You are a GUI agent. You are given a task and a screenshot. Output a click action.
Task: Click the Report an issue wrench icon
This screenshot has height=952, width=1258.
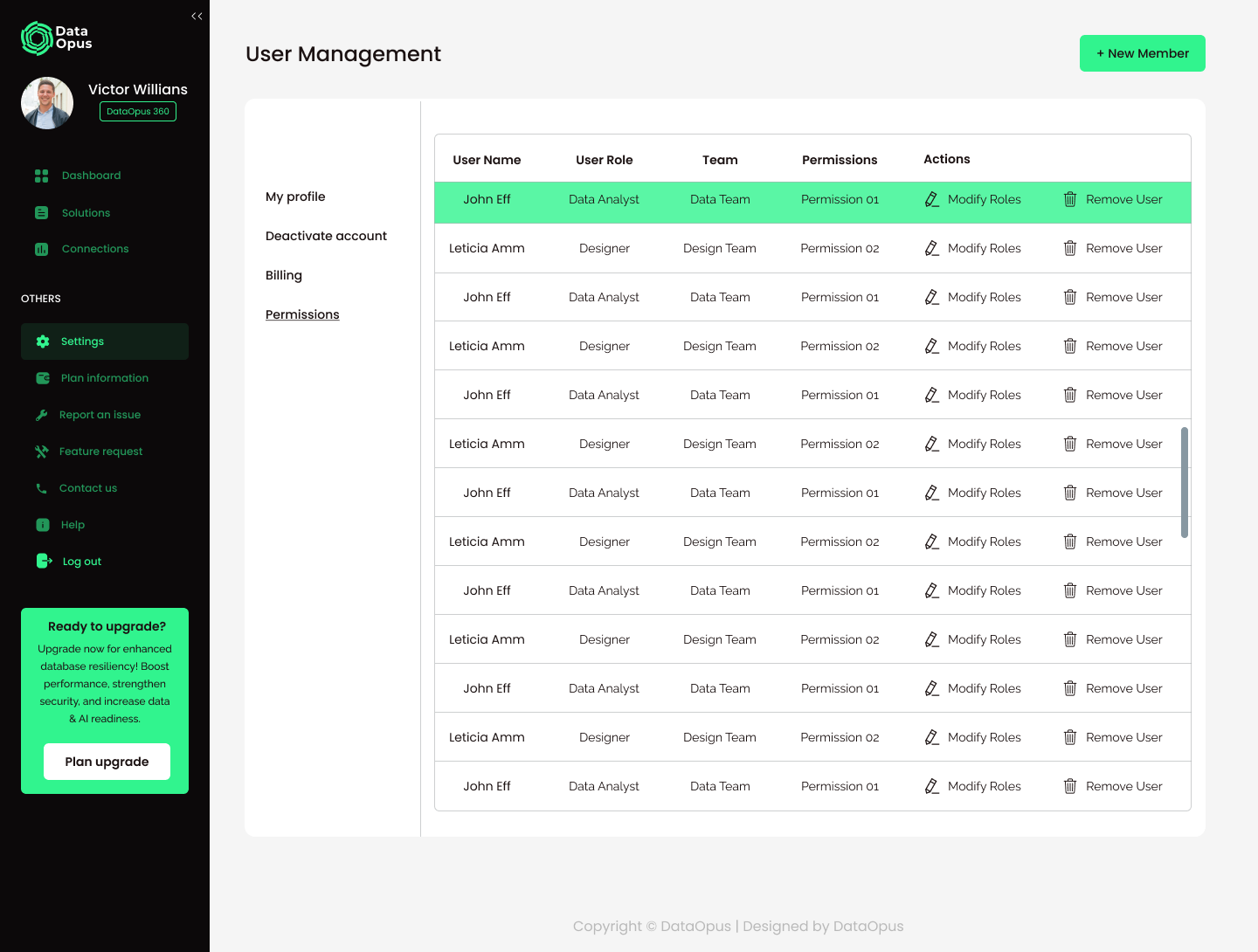coord(41,415)
